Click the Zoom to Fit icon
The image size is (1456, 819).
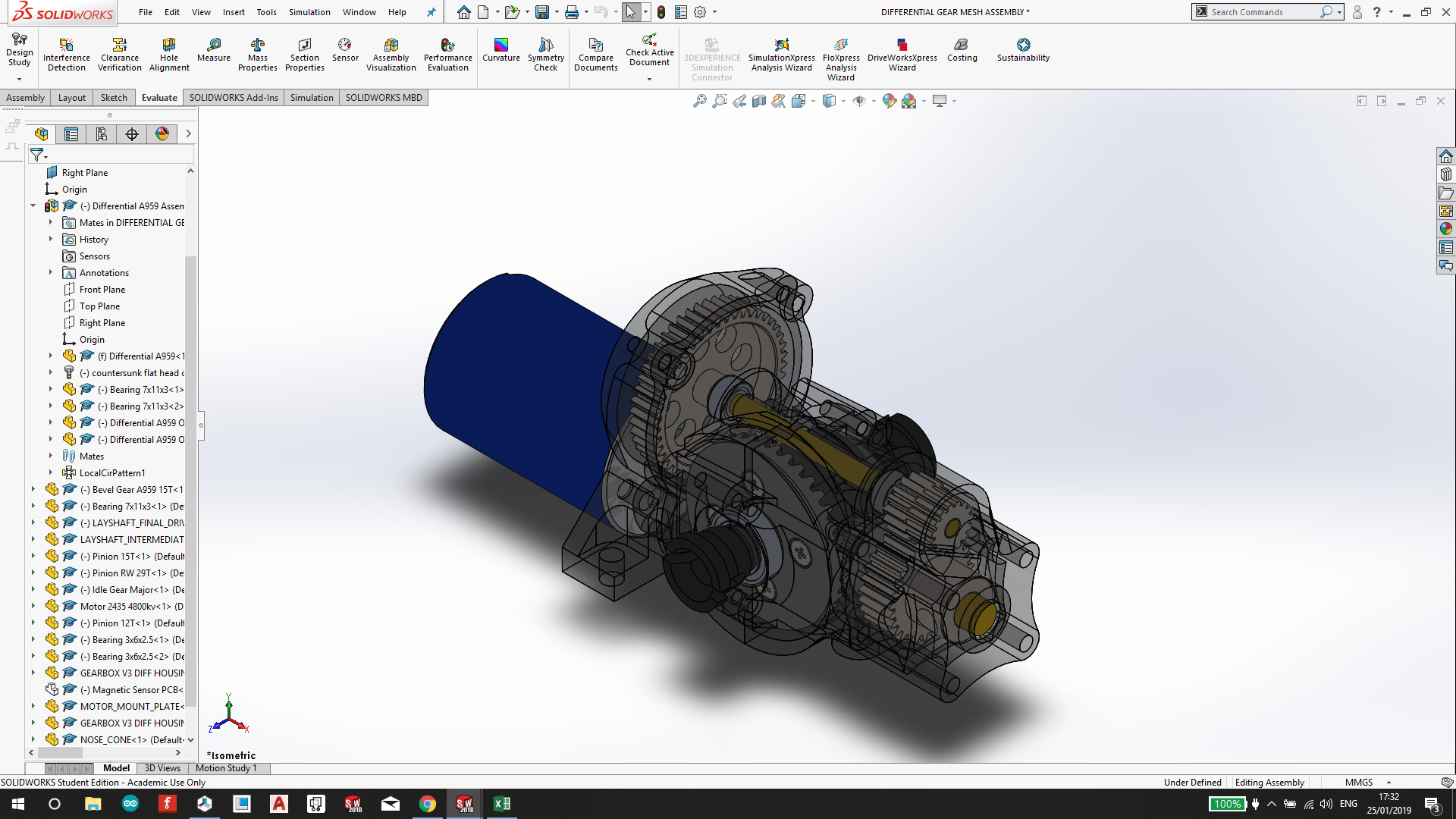click(x=699, y=101)
